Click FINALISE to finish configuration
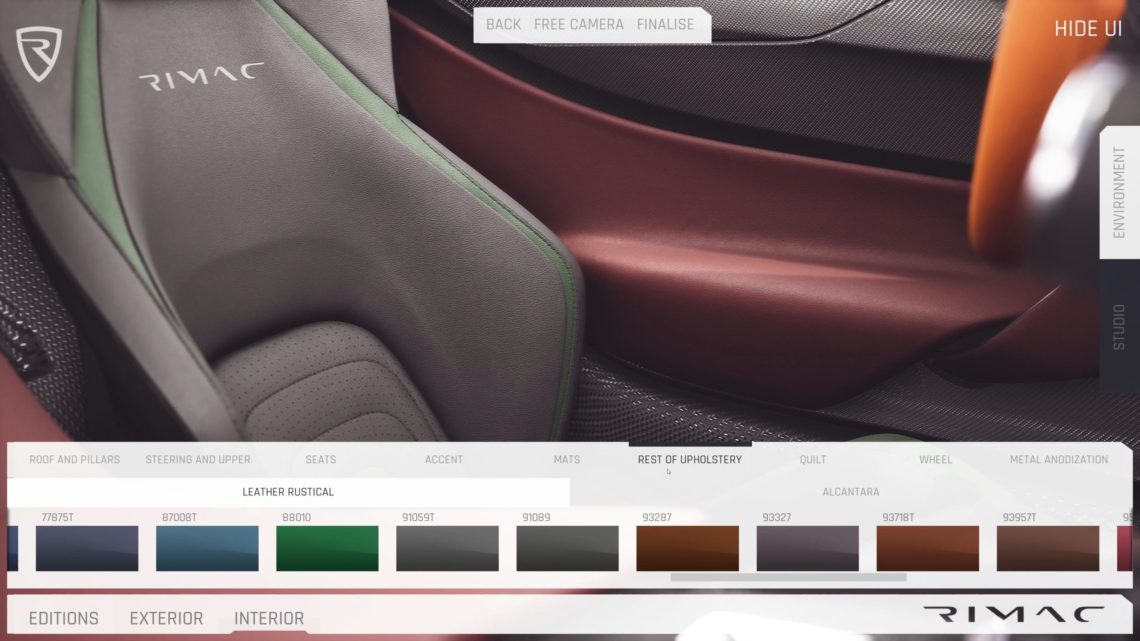1140x641 pixels. coord(665,25)
